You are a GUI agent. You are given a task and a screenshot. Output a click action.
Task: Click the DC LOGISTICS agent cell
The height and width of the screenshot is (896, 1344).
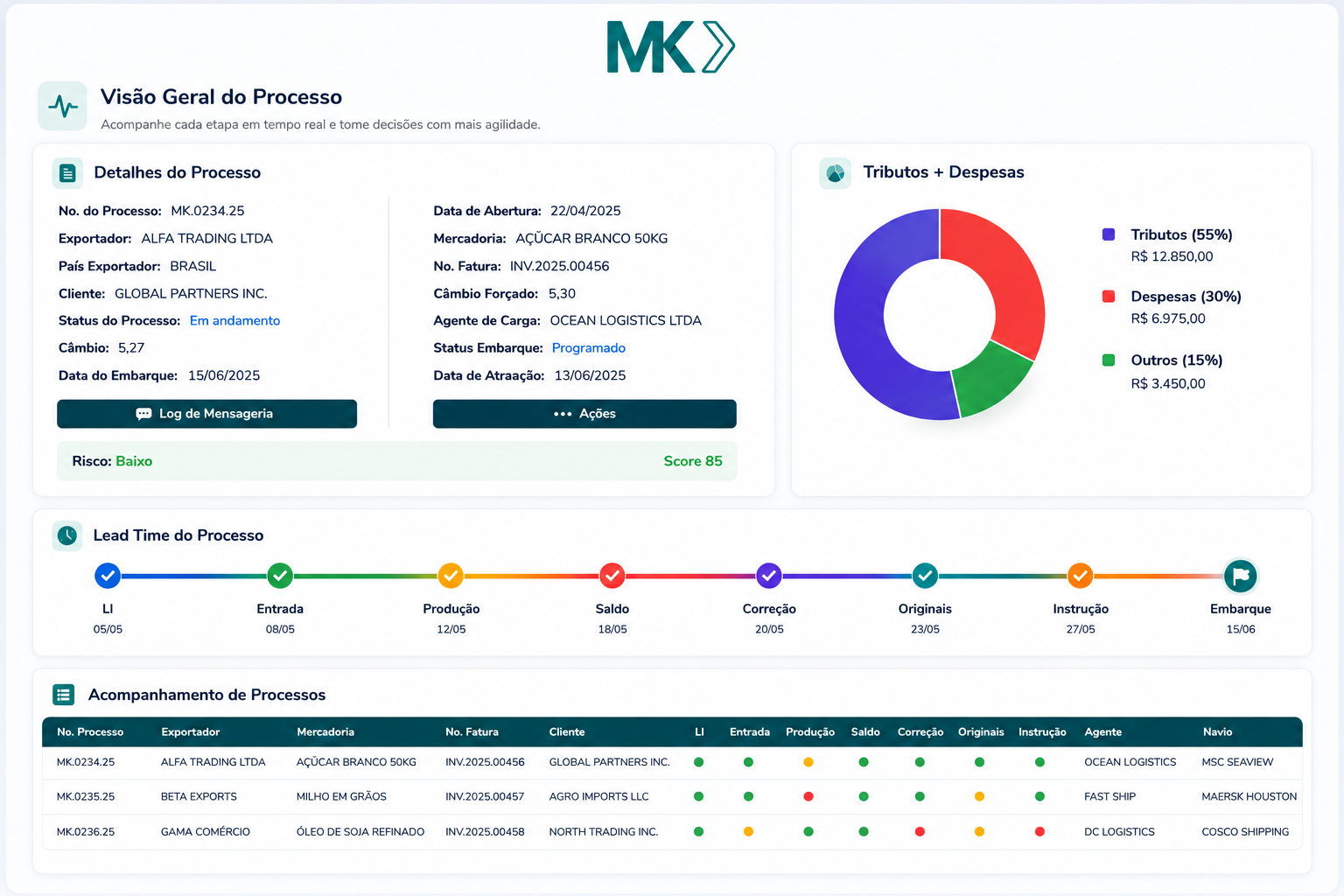pyautogui.click(x=1119, y=831)
